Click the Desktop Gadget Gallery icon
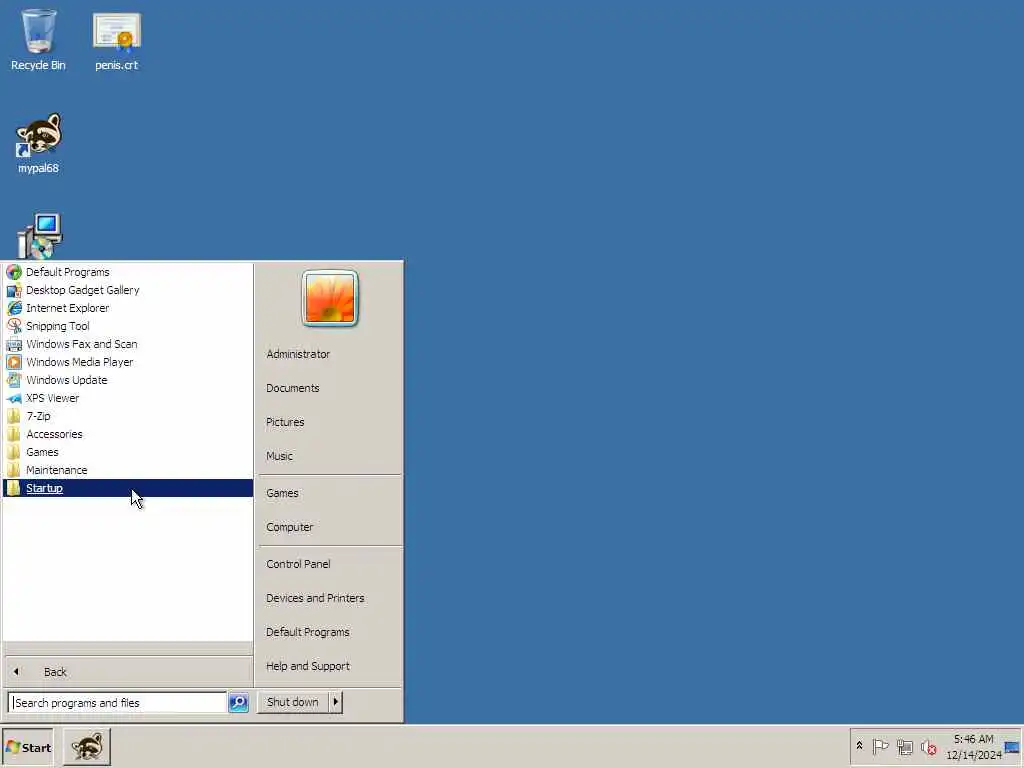This screenshot has width=1024, height=768. (14, 290)
